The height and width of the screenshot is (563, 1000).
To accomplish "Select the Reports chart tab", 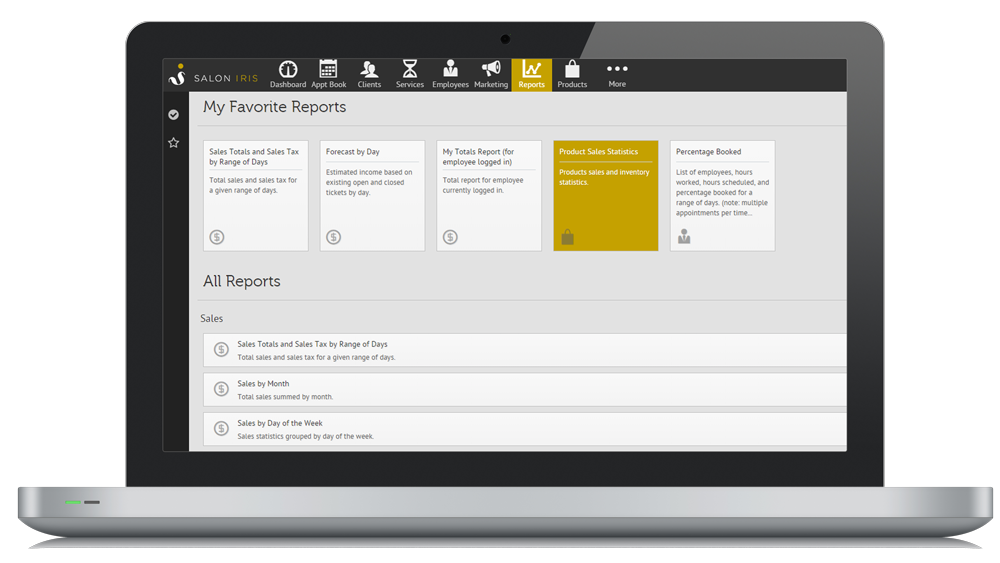I will pos(531,75).
